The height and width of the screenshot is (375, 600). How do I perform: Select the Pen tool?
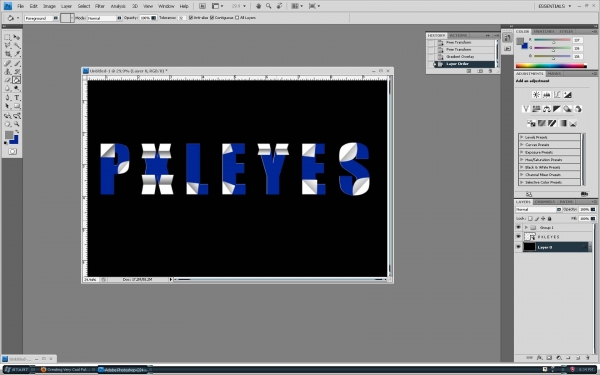(7, 98)
